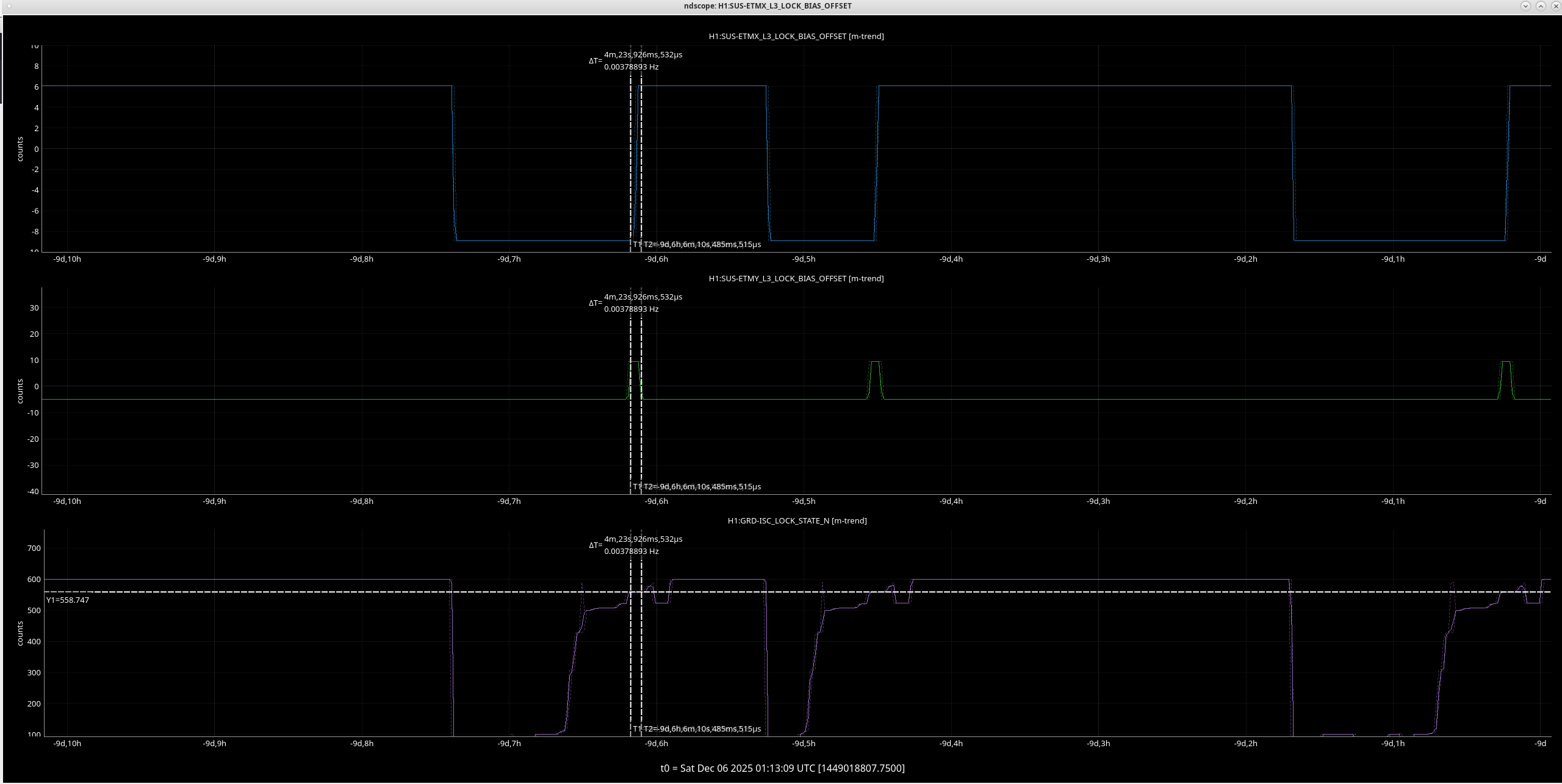
Task: Click the T2 cursor label in bottom plot
Action: click(x=702, y=729)
